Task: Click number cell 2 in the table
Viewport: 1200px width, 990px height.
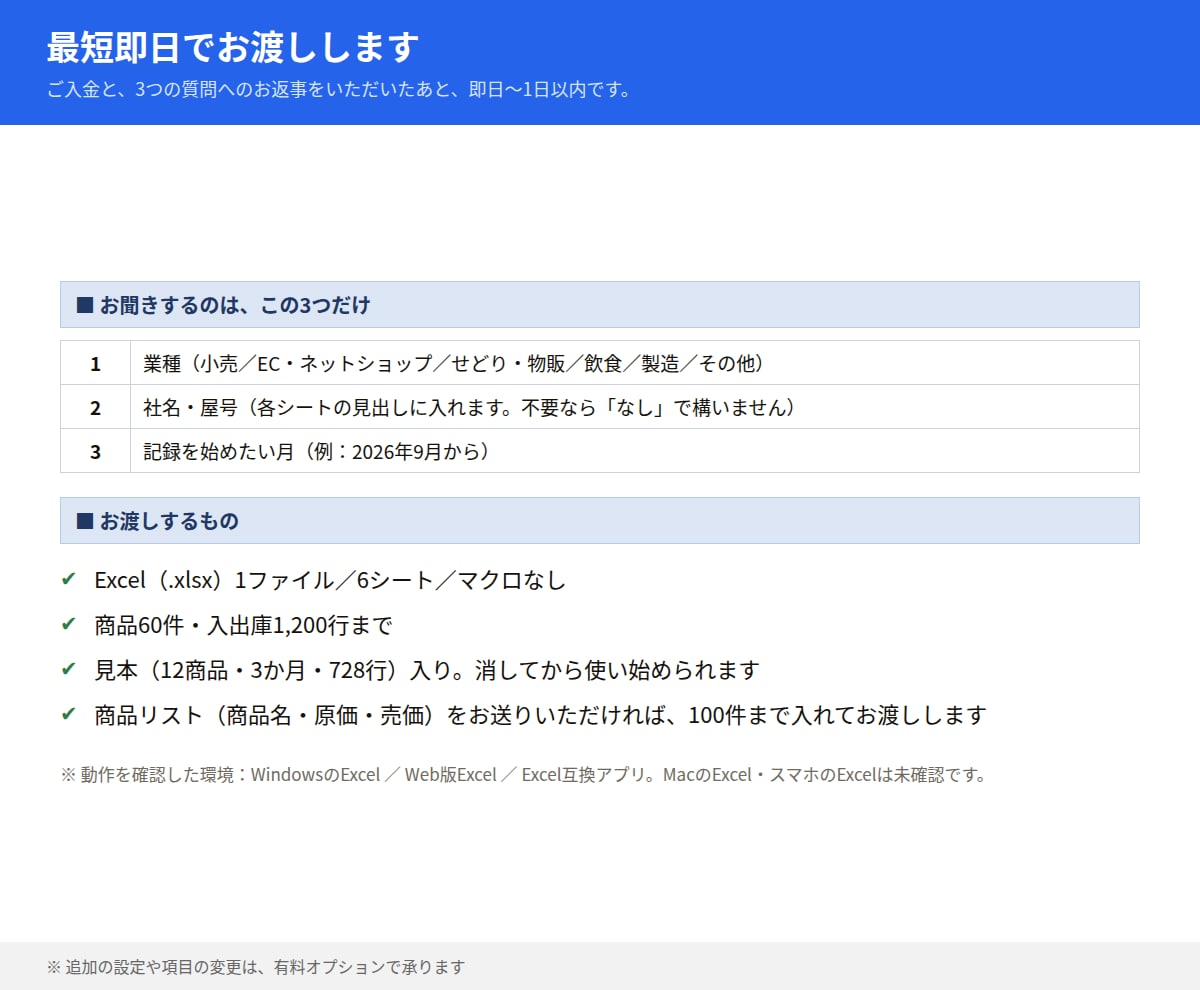Action: coord(95,407)
